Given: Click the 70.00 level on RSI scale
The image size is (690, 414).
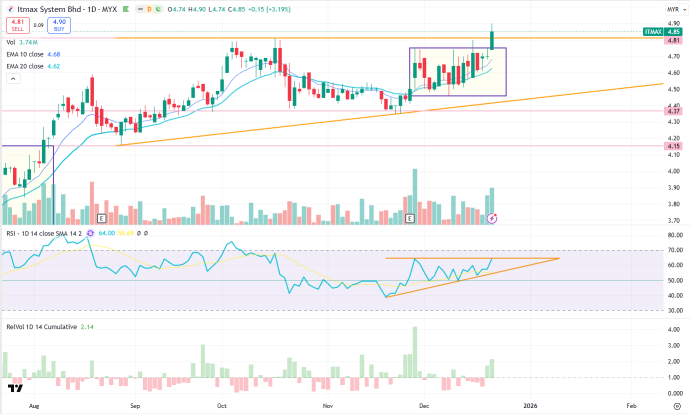Looking at the screenshot, I should tap(675, 250).
